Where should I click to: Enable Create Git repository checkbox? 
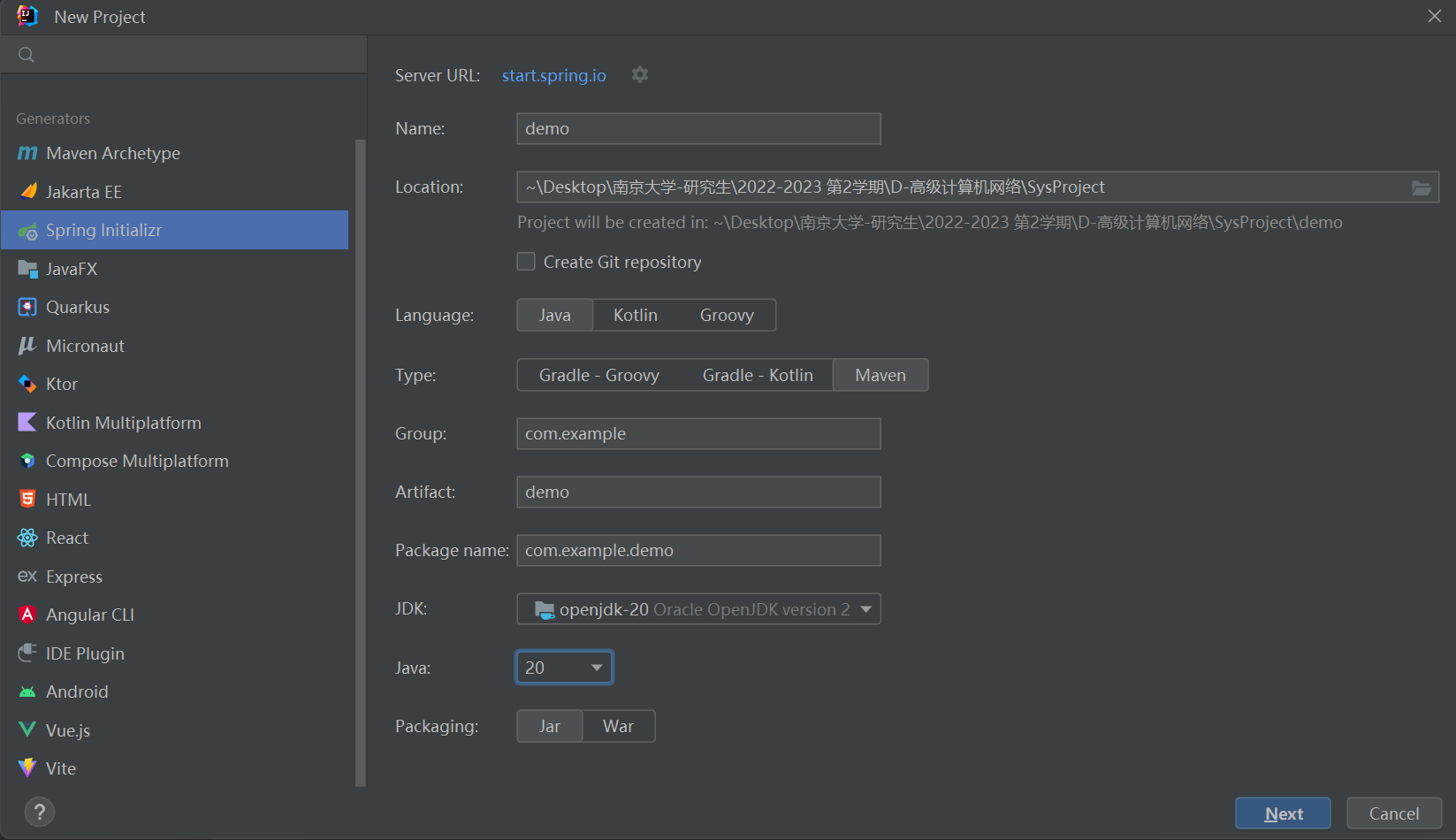pos(526,262)
